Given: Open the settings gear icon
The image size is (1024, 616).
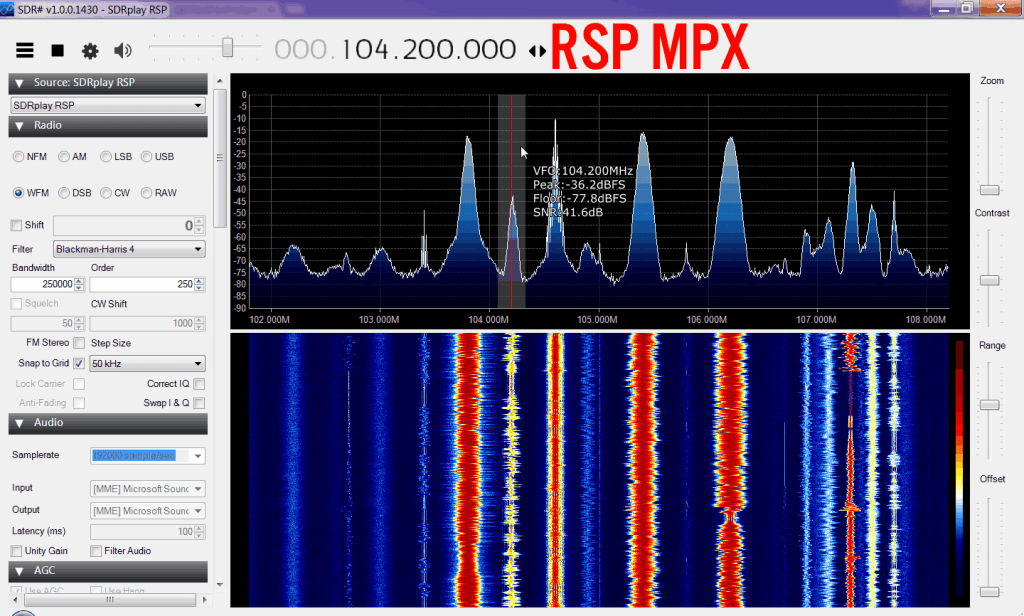Looking at the screenshot, I should click(x=90, y=50).
